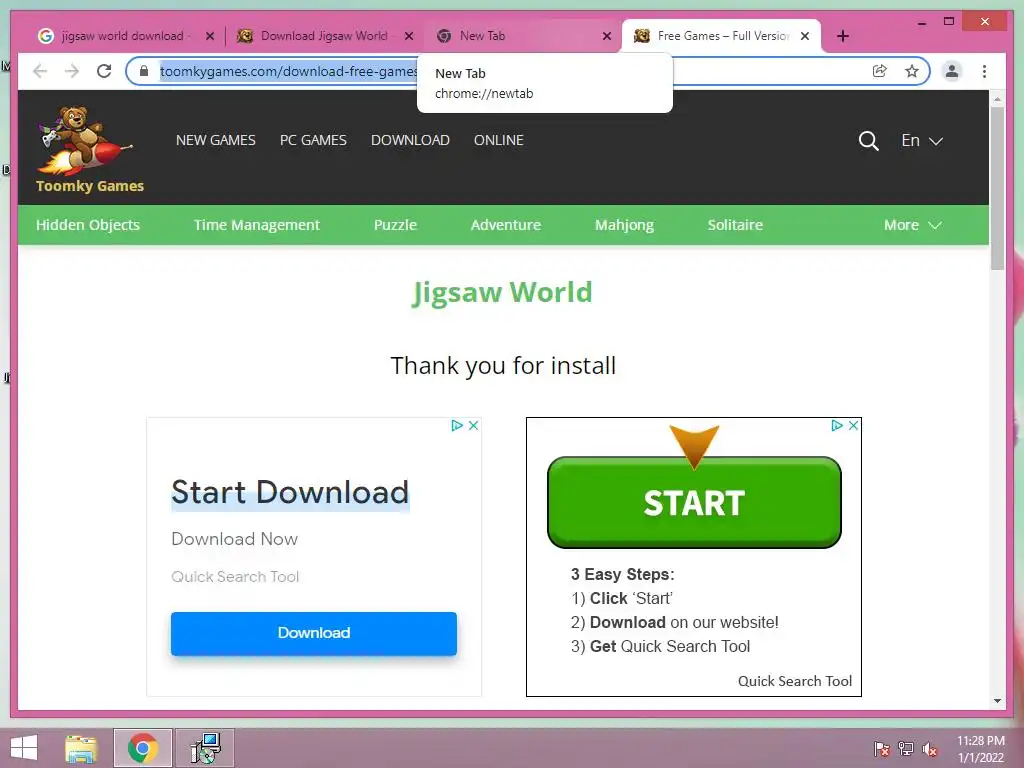Open Action Center flag tray icon
Screen dimensions: 1024x768
882,749
